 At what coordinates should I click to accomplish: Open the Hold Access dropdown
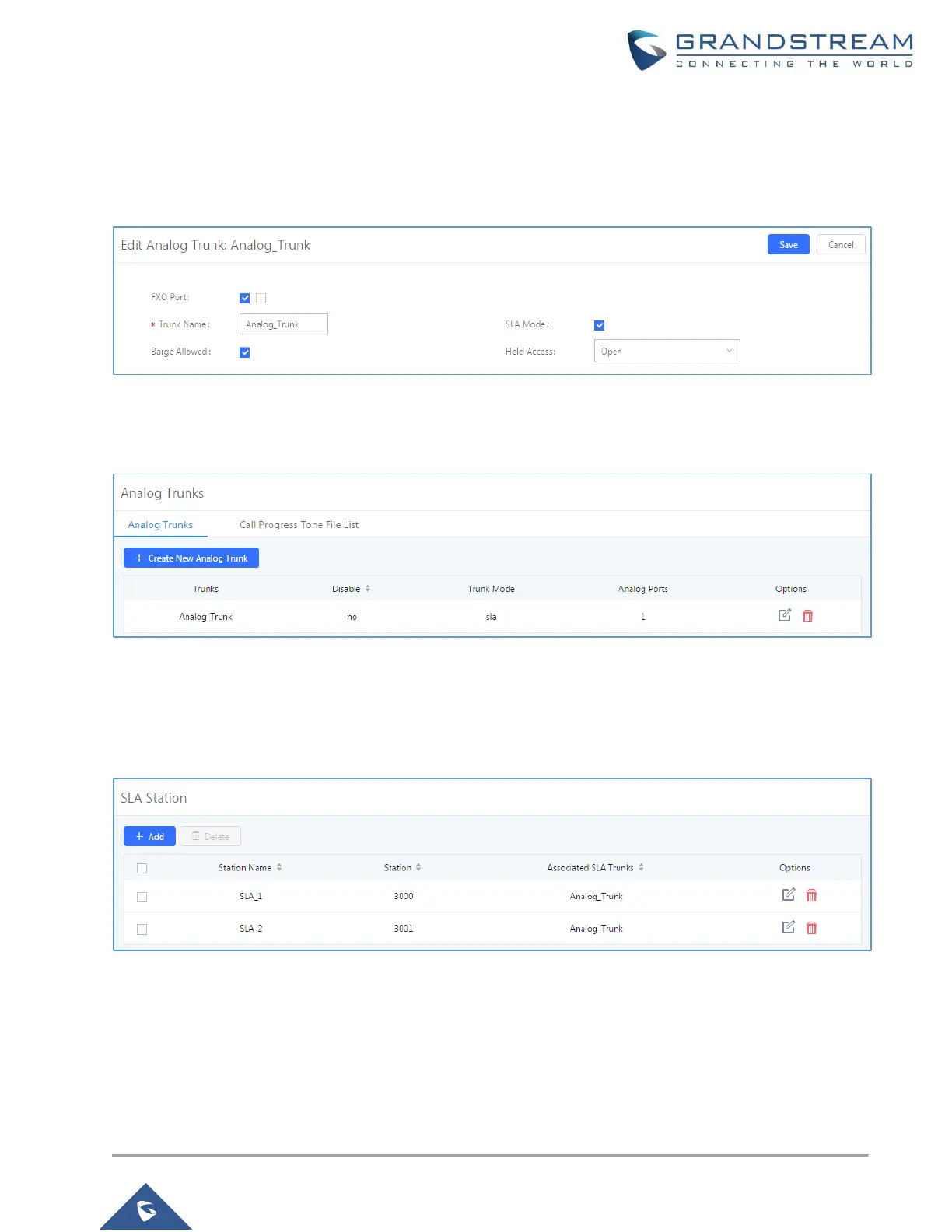click(x=667, y=352)
